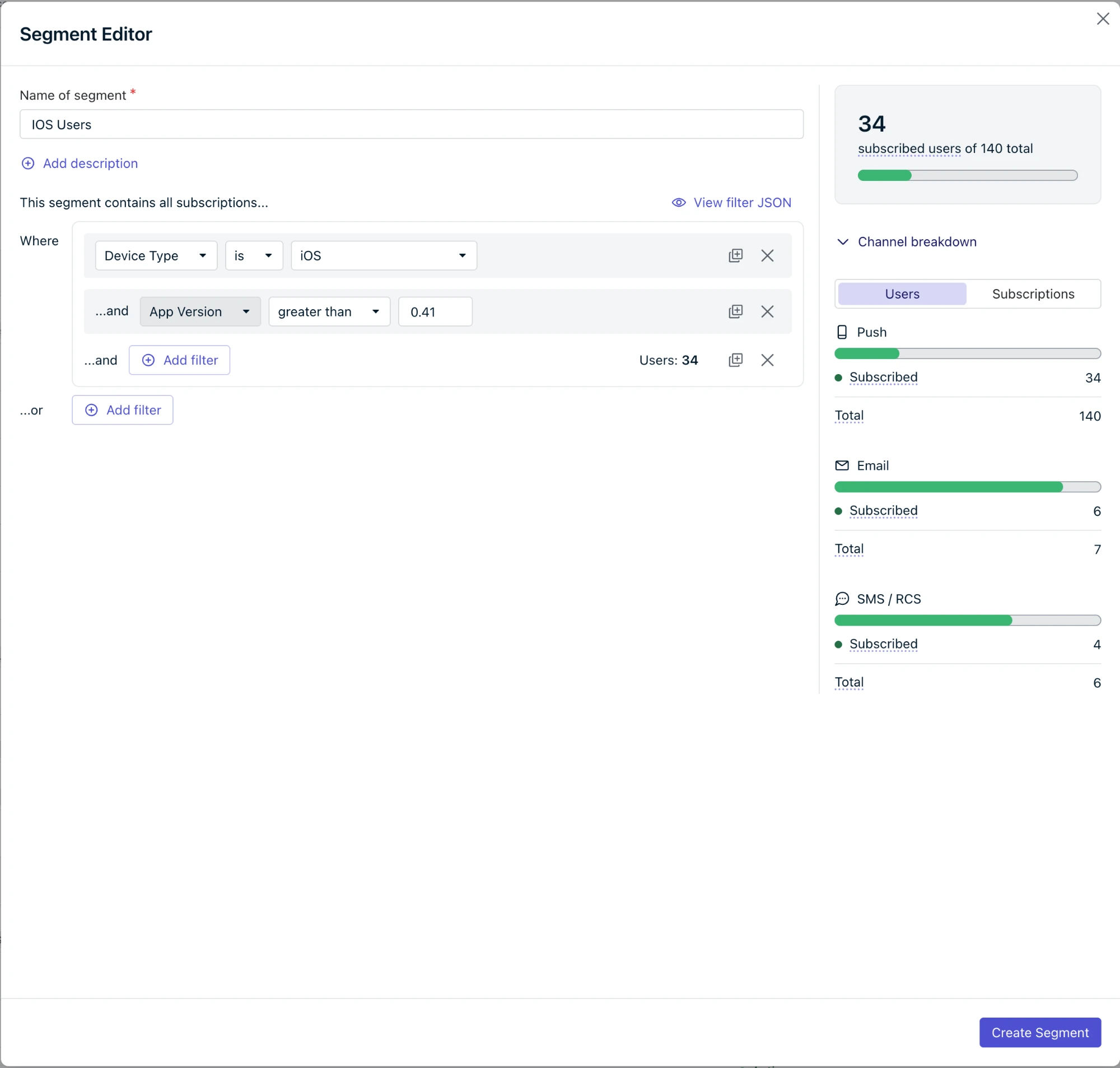Open the Device Type field dropdown
This screenshot has height=1068, width=1120.
pyautogui.click(x=156, y=255)
